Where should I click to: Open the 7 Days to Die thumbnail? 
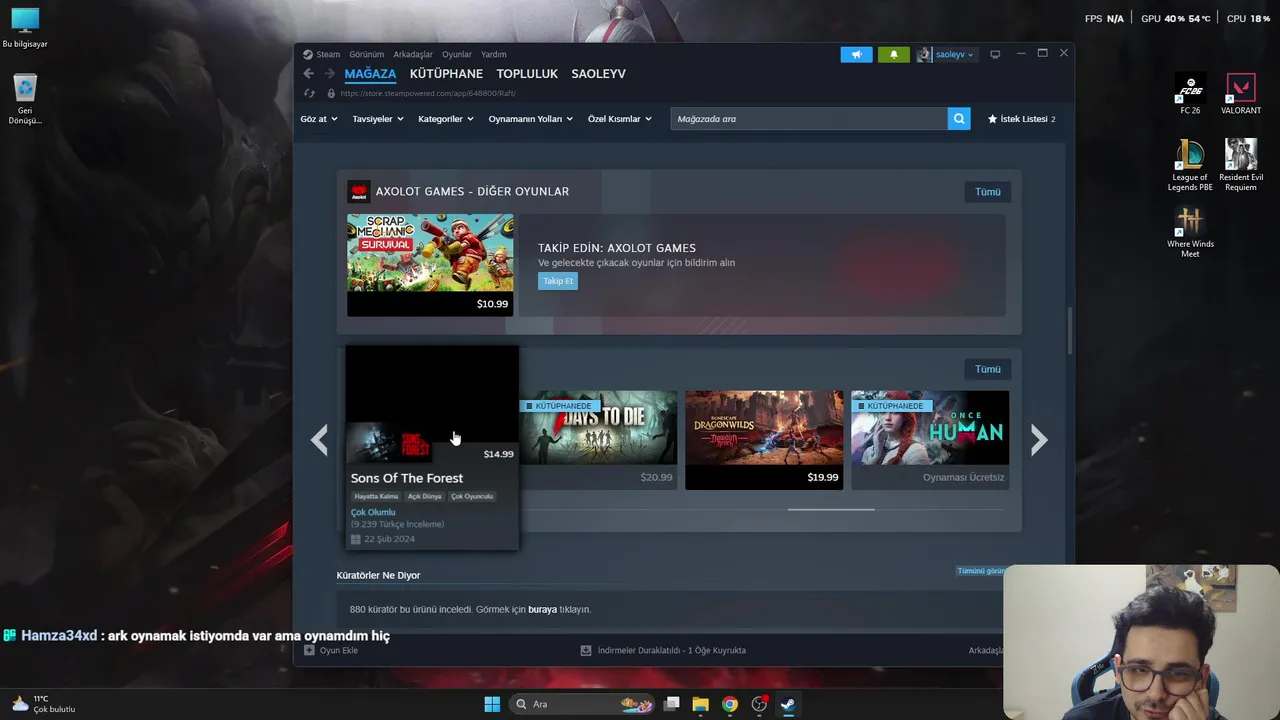pos(598,428)
